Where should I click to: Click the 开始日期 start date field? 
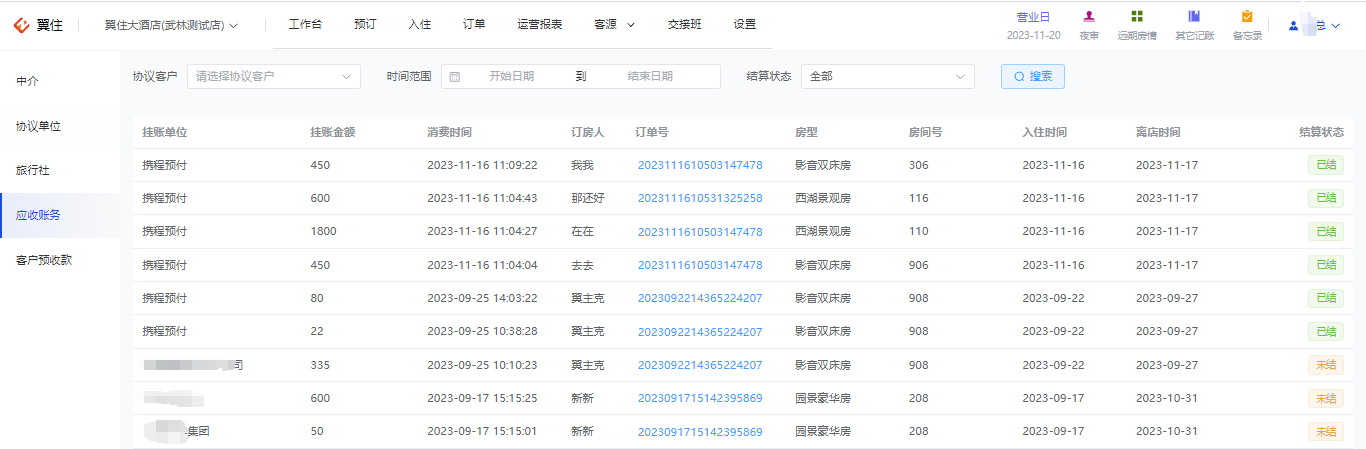tap(511, 76)
